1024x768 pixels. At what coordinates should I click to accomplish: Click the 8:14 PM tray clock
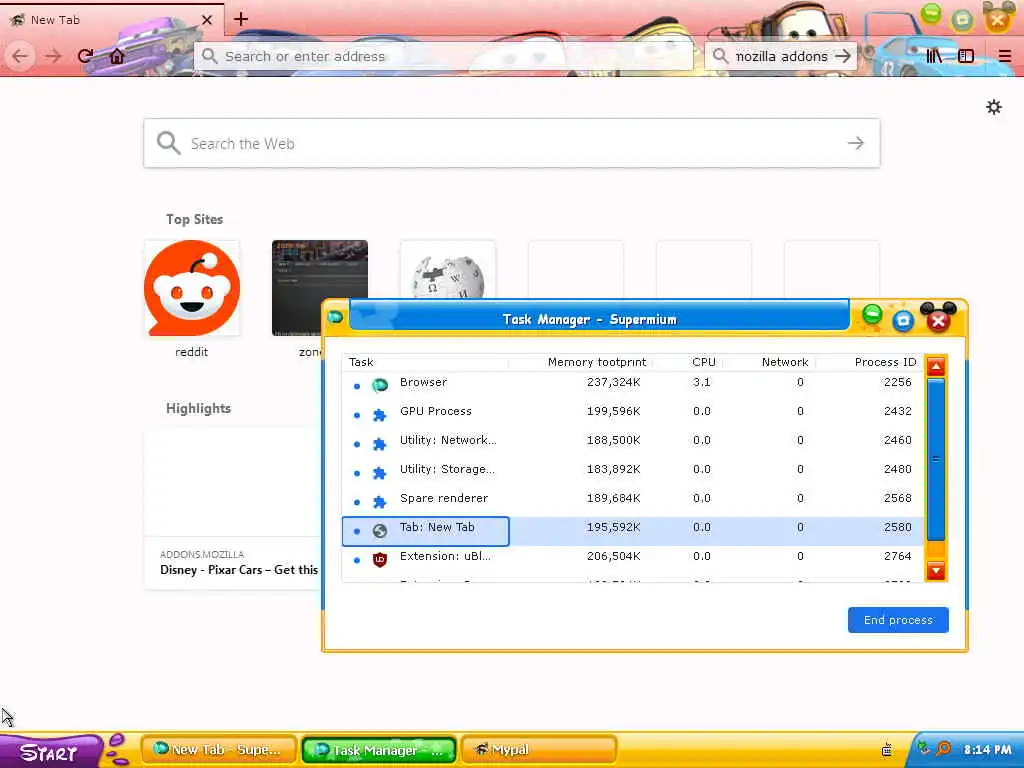pyautogui.click(x=987, y=750)
